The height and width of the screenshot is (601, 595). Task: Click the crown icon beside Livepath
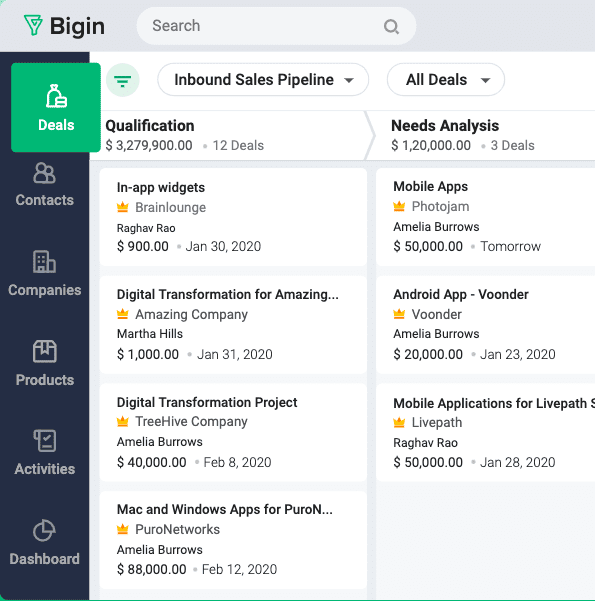[399, 422]
